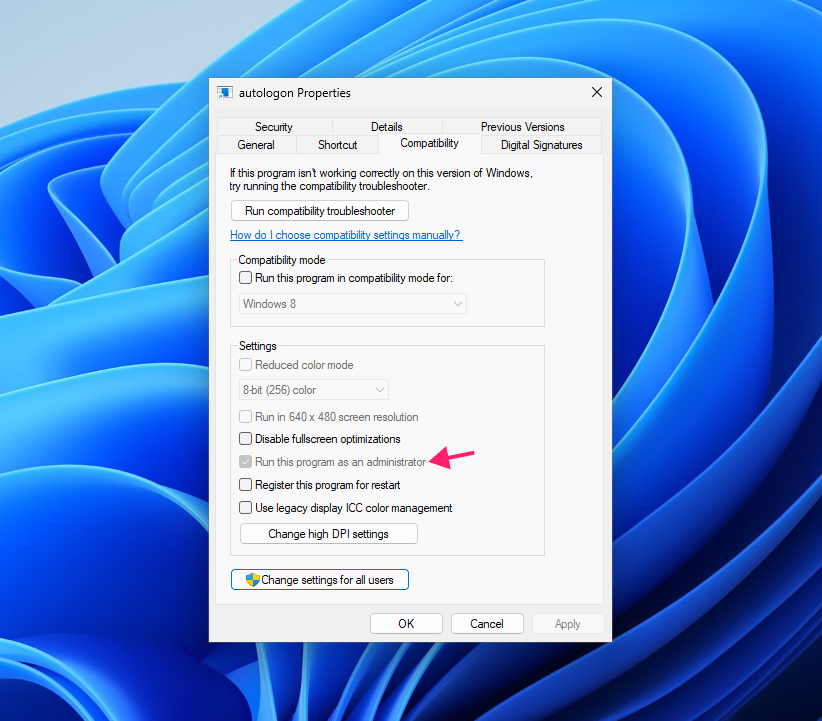Screen dimensions: 822x721
Task: Enable Register this program for restart
Action: [x=245, y=485]
